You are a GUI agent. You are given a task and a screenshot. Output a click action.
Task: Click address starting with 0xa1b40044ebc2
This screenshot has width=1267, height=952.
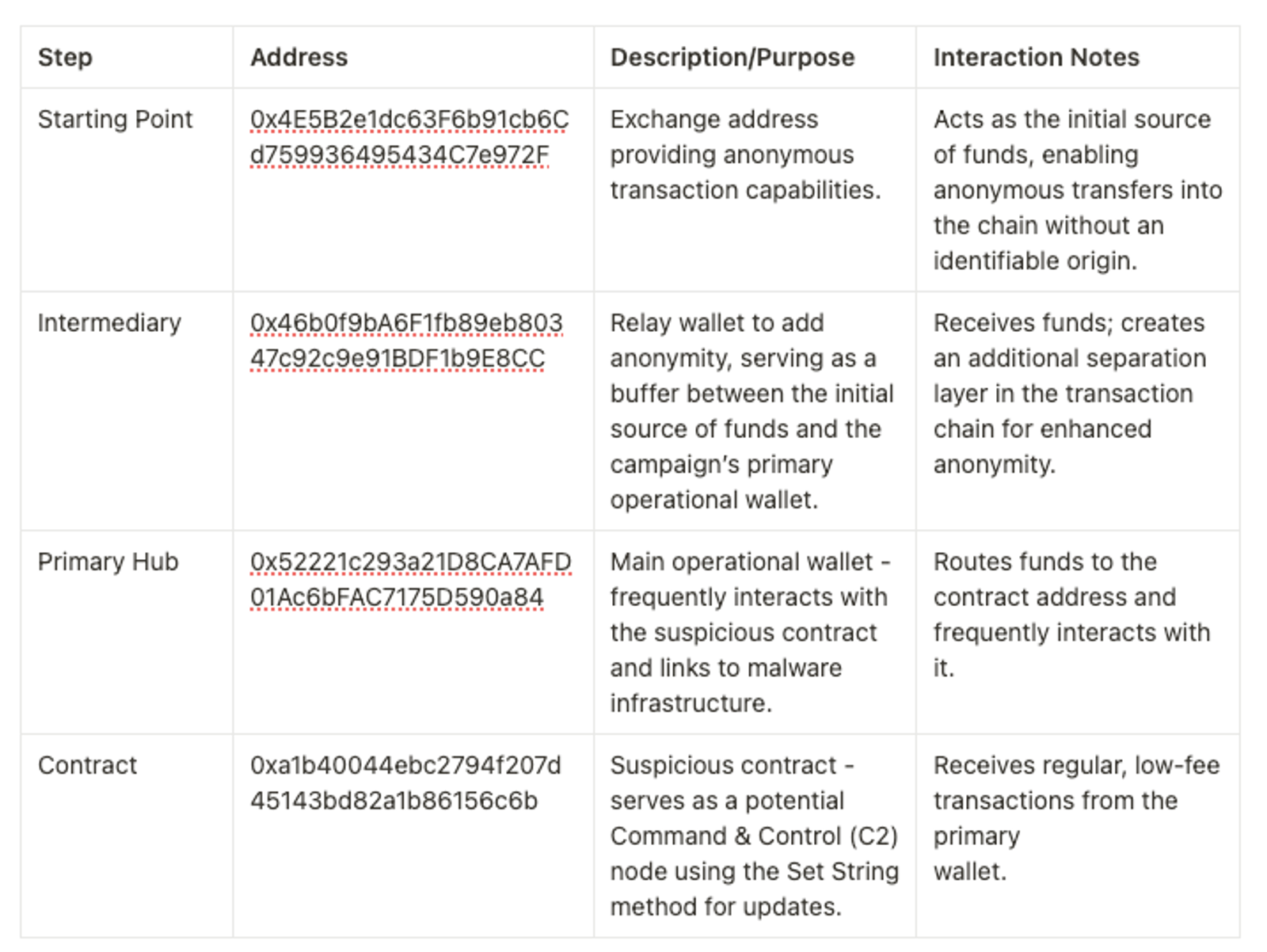[405, 783]
